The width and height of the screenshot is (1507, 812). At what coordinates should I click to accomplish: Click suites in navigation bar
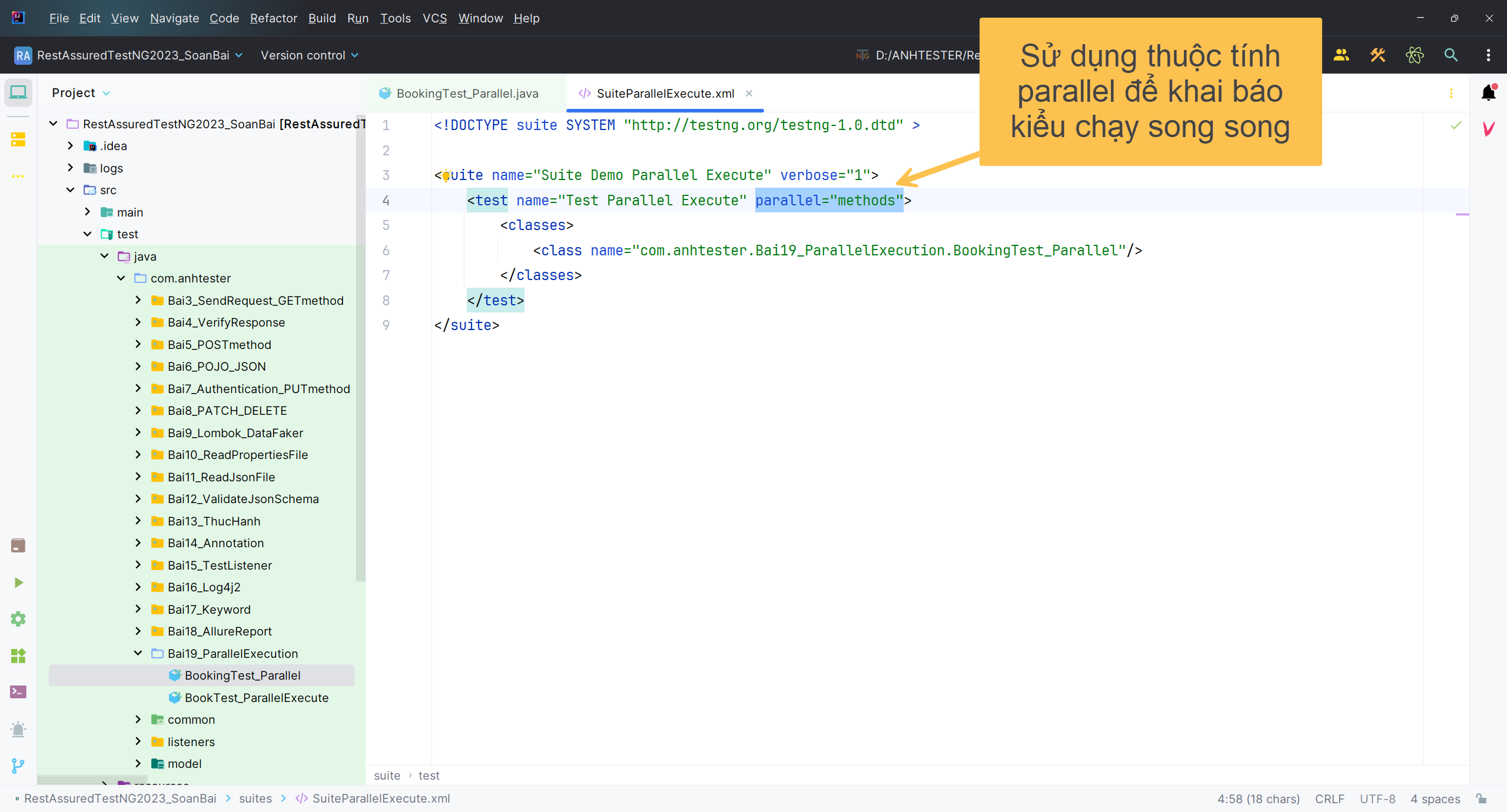255,798
